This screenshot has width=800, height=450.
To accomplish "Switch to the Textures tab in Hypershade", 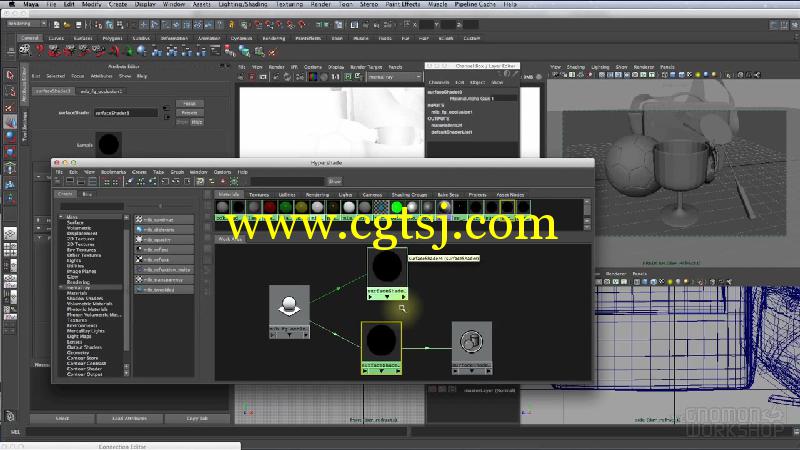I will pyautogui.click(x=259, y=195).
